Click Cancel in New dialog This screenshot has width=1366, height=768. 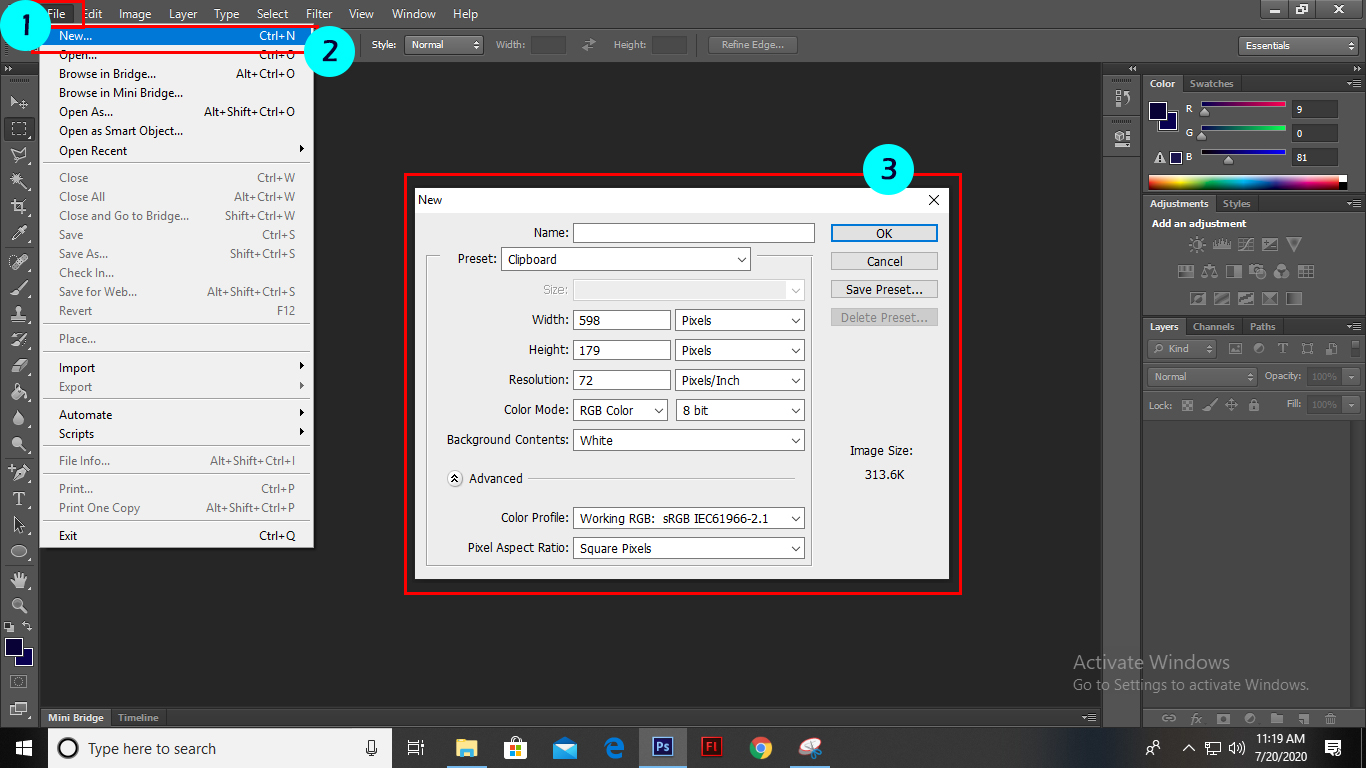[x=884, y=261]
